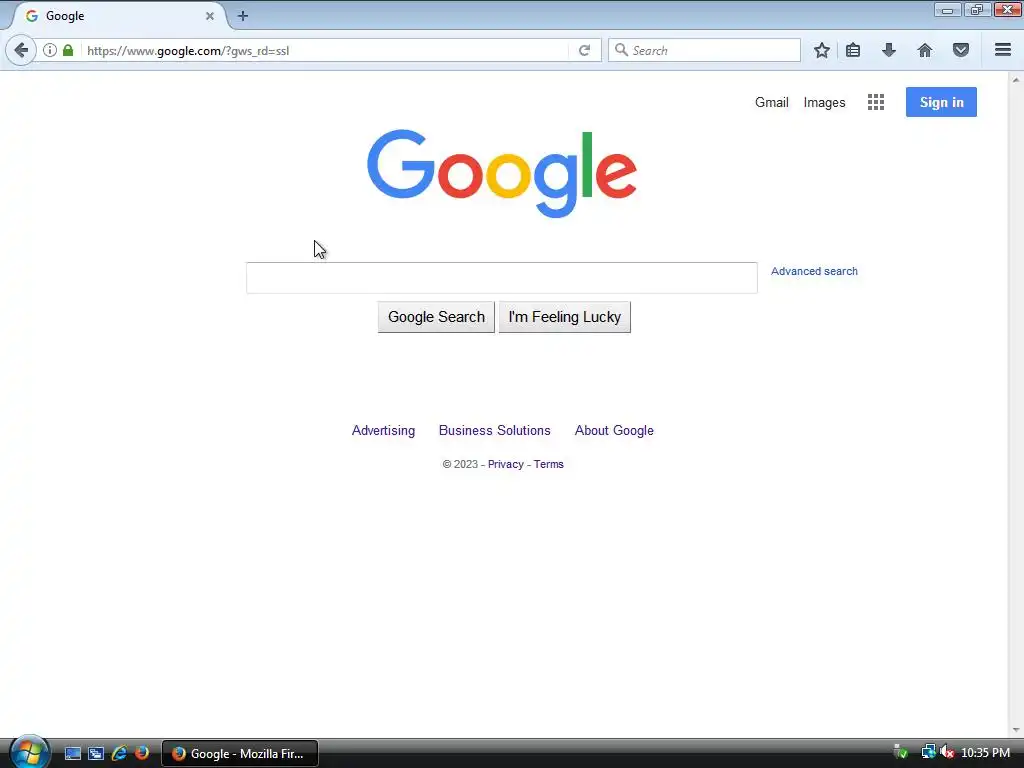Click the blue Sign in button
Screen dimensions: 1024x768
pyautogui.click(x=941, y=102)
